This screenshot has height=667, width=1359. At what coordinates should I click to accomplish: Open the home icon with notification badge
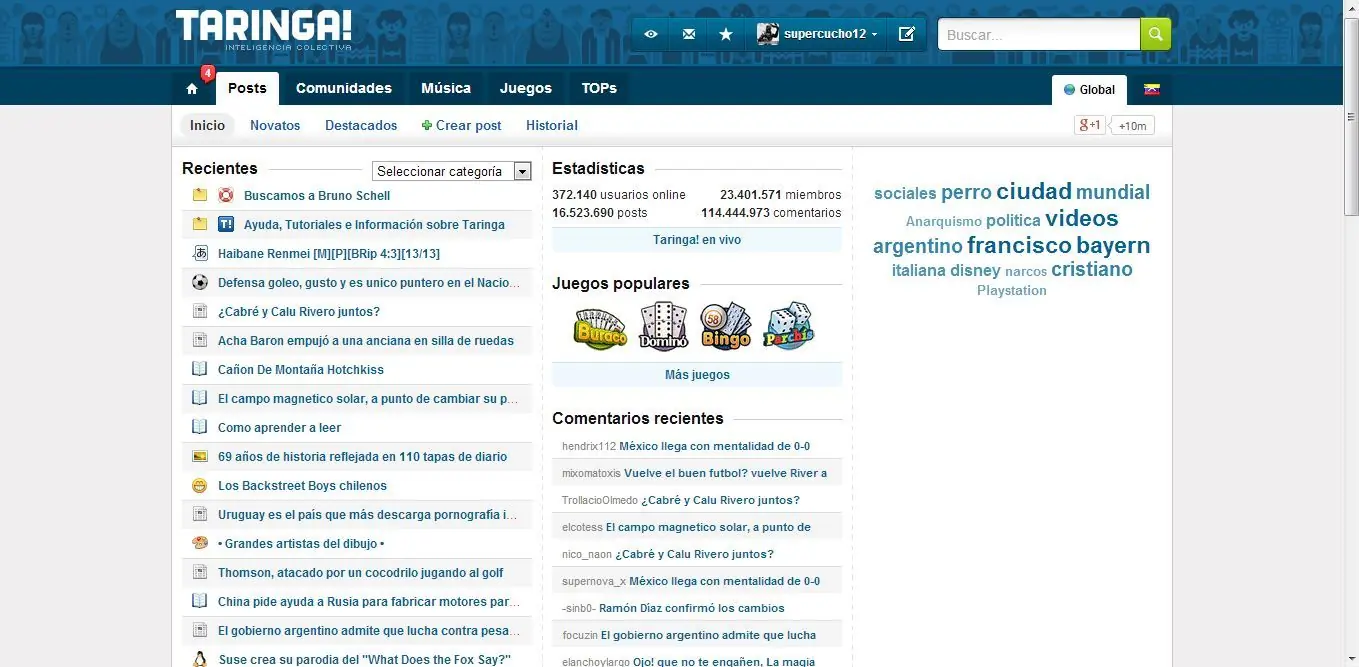pyautogui.click(x=192, y=88)
